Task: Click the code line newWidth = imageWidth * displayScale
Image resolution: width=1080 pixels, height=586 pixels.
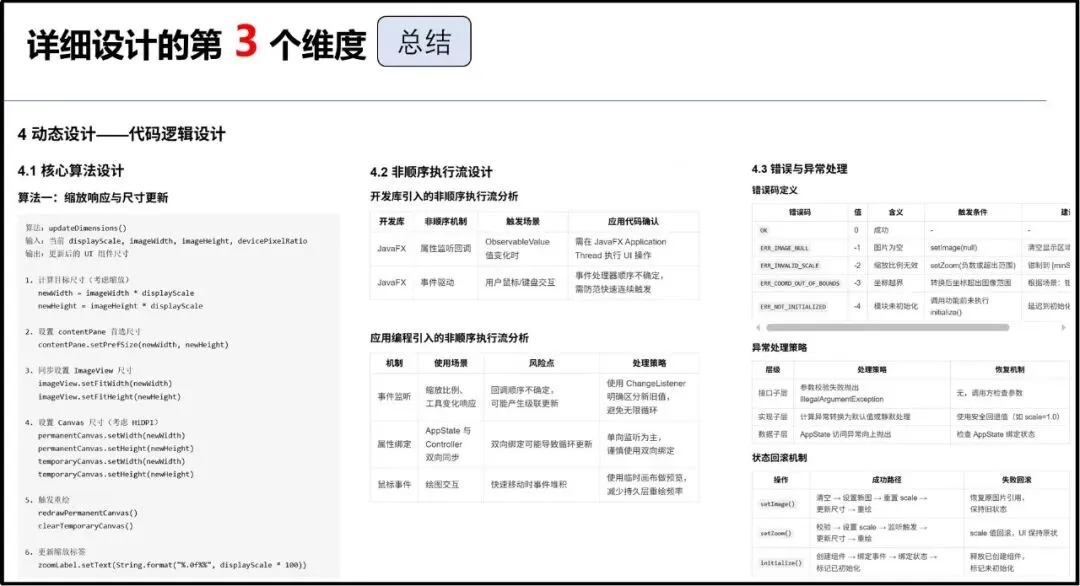Action: coord(116,293)
